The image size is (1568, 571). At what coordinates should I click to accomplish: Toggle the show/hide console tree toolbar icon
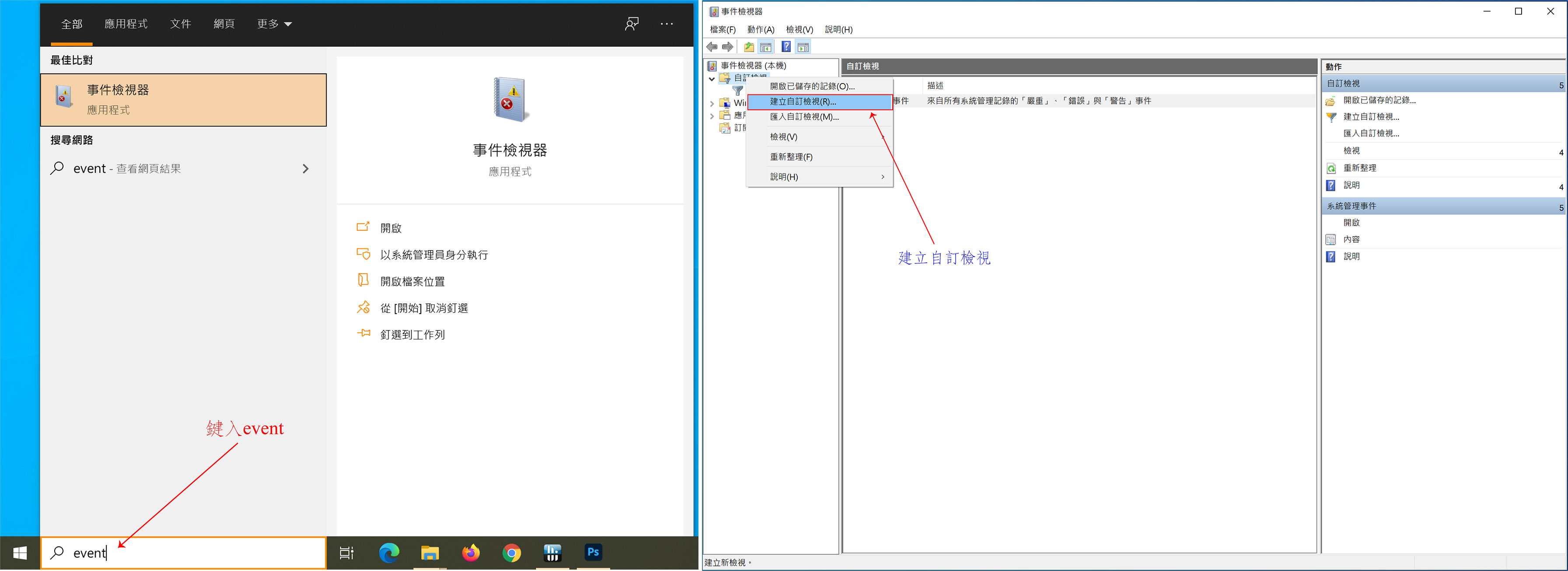[x=766, y=47]
